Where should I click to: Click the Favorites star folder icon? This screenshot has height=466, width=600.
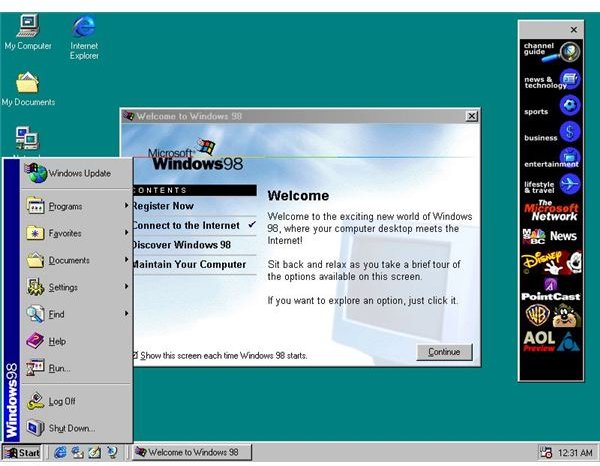click(x=35, y=233)
